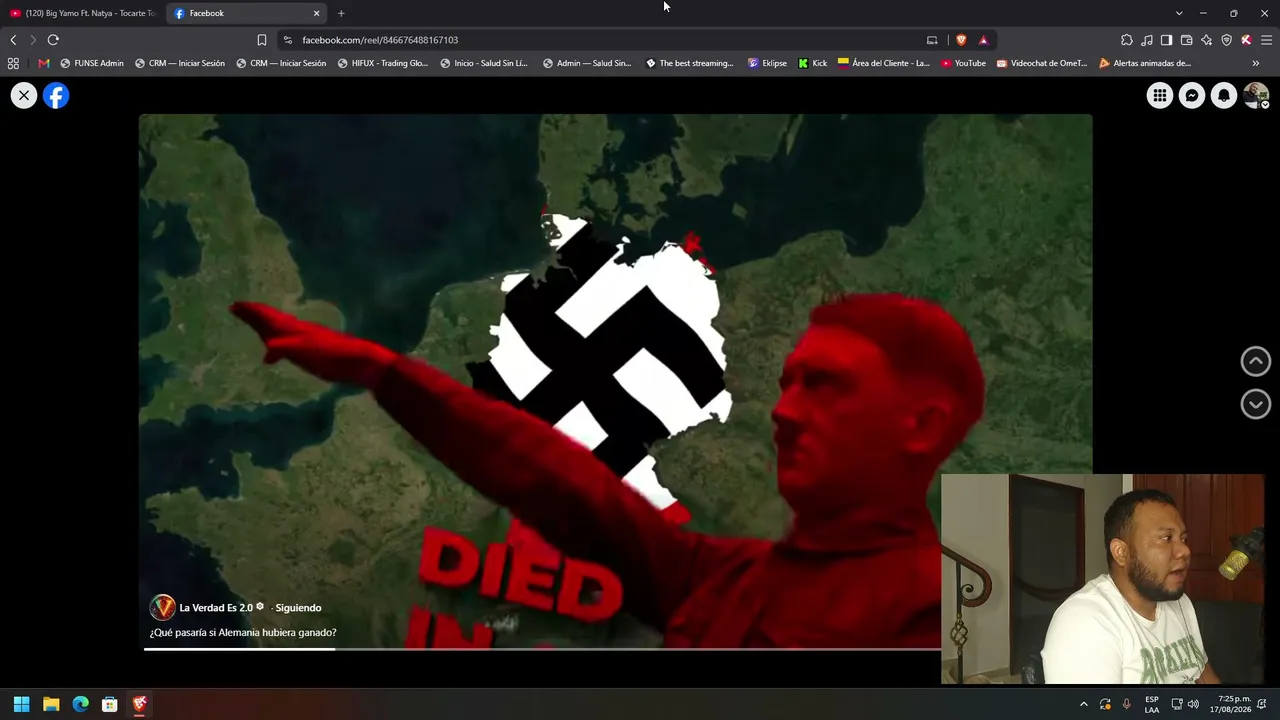The height and width of the screenshot is (720, 1280).
Task: Switch to the Big Yamo YouTube tab
Action: coord(82,13)
